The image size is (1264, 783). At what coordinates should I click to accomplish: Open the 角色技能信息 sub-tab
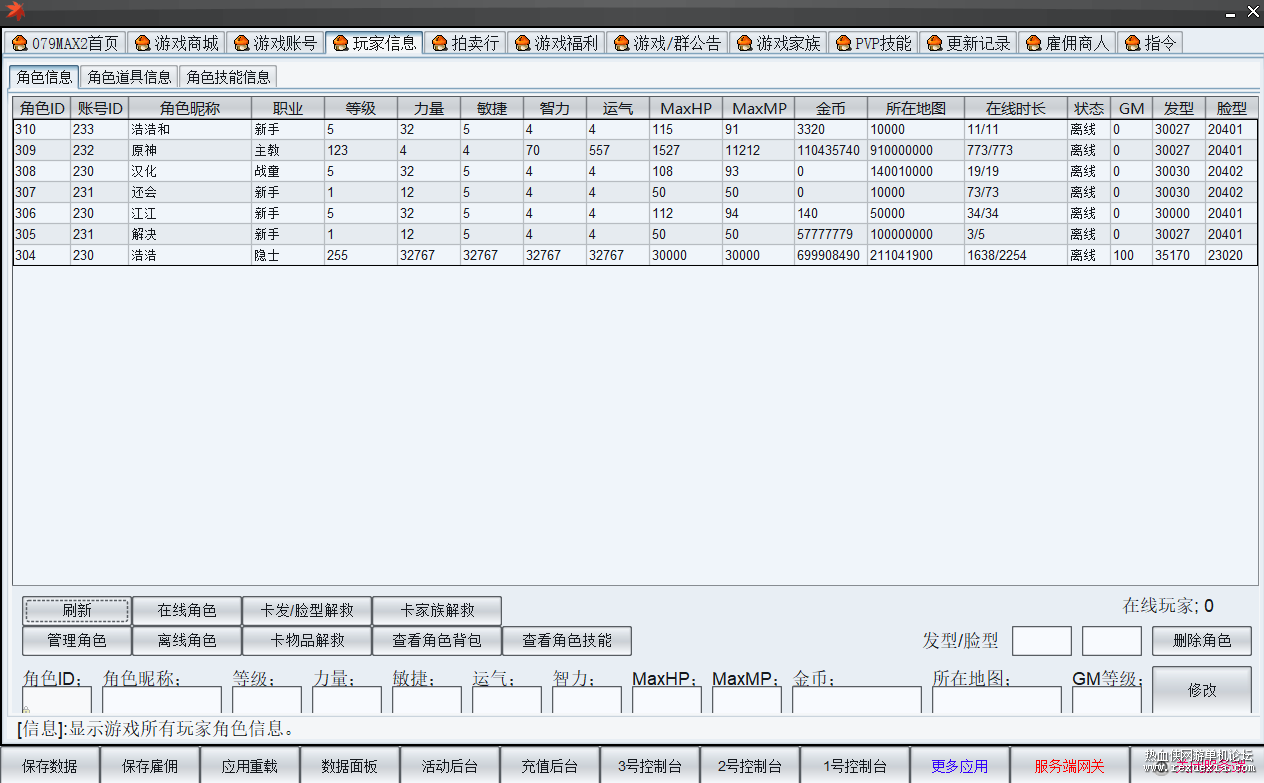pos(228,77)
